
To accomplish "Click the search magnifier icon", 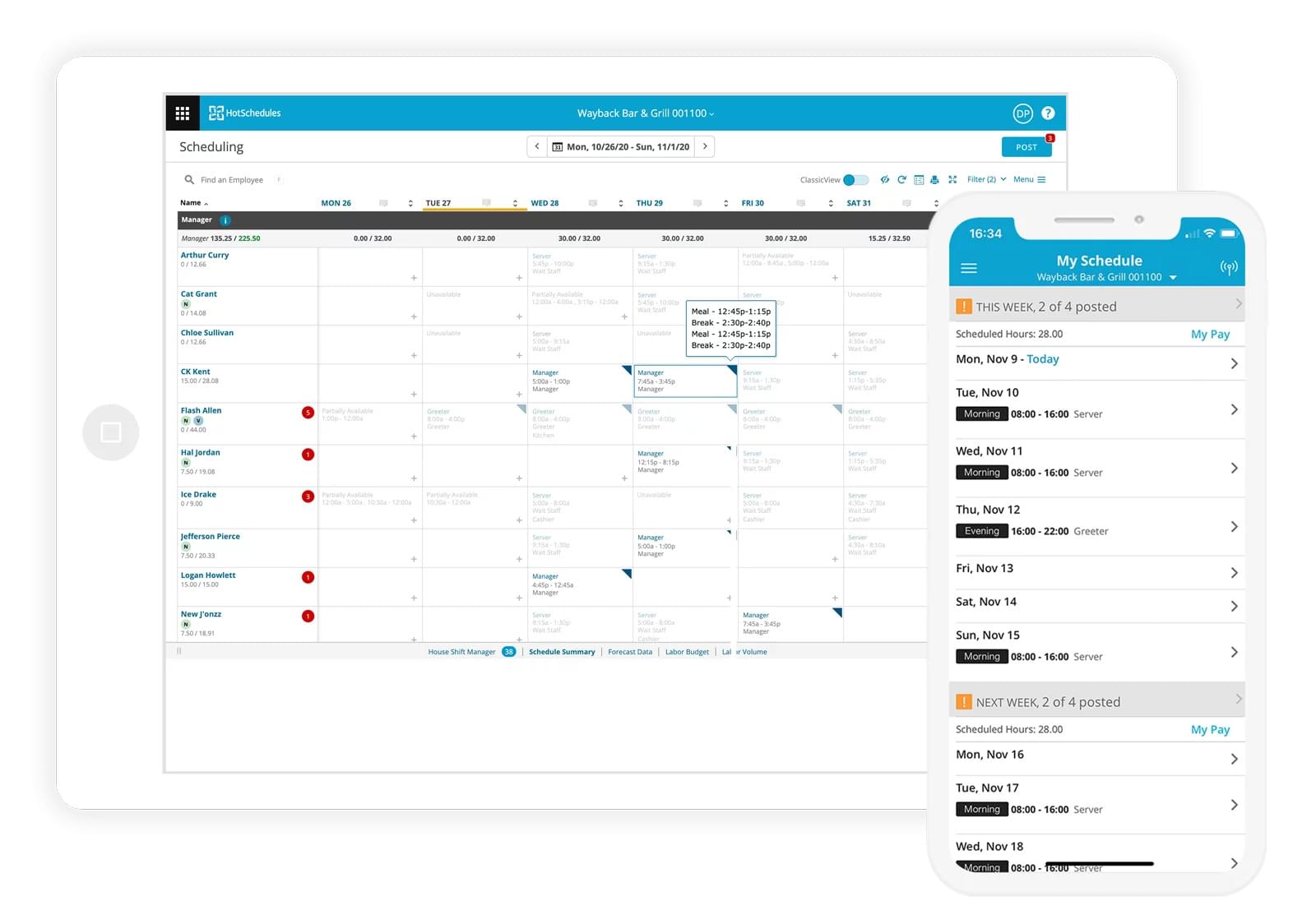I will click(189, 179).
